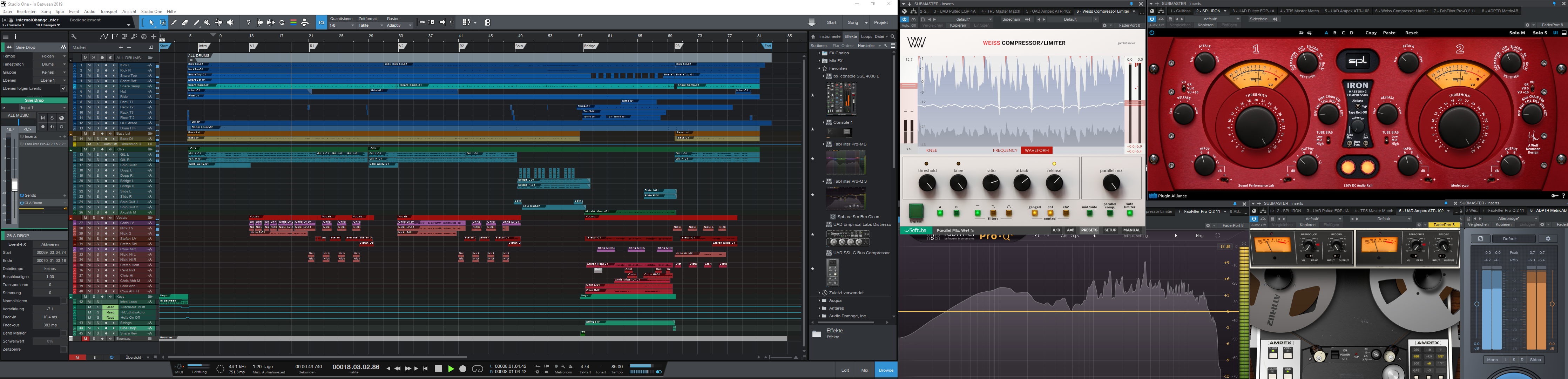Click the Start page button
The width and height of the screenshot is (1568, 379).
click(x=831, y=22)
